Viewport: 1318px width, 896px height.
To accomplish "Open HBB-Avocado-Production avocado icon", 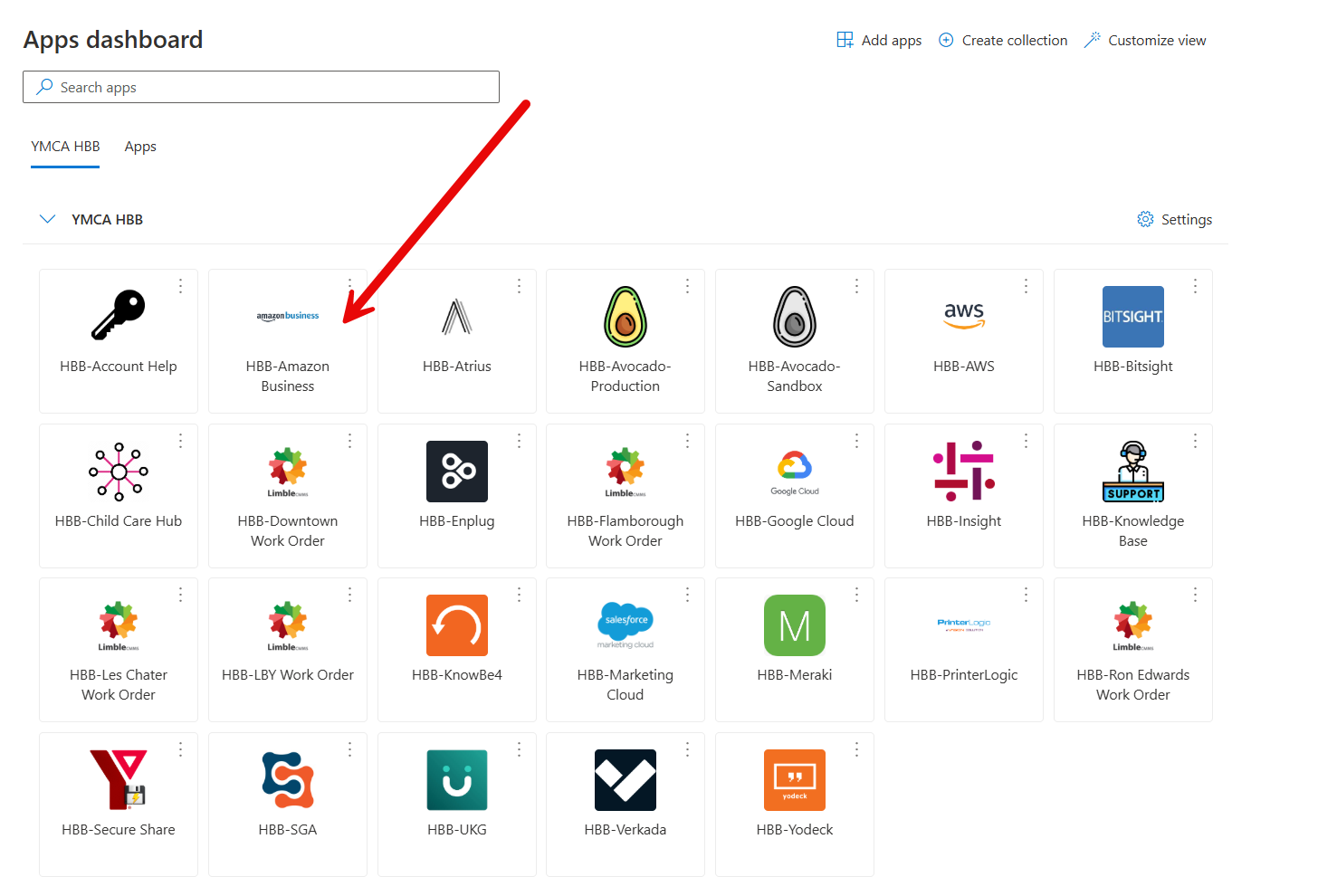I will (x=626, y=317).
